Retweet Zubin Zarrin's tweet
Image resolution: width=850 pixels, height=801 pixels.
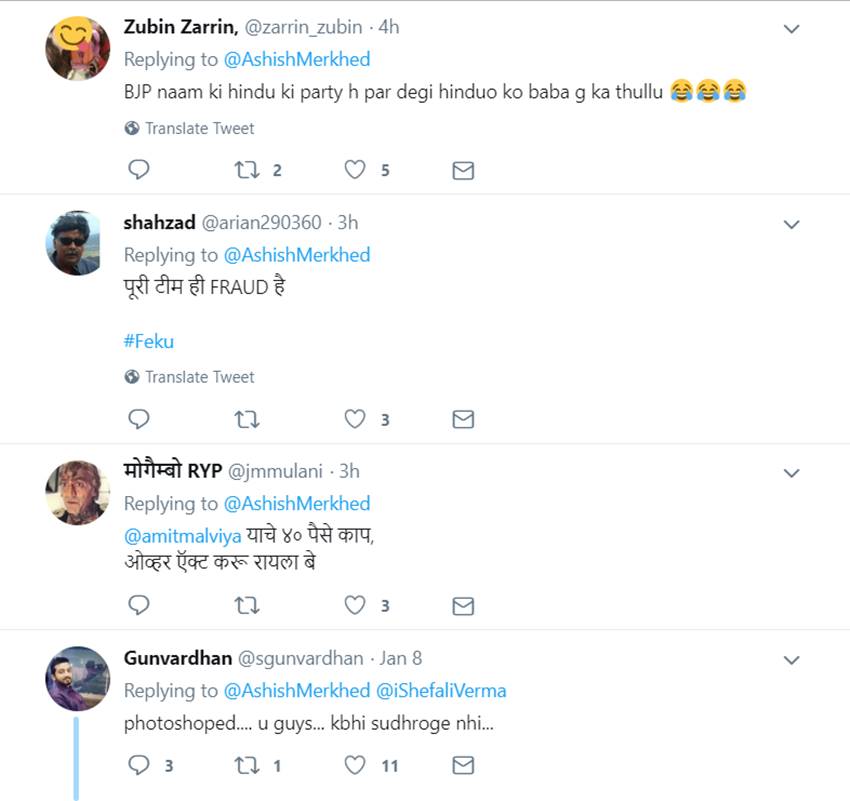(x=246, y=170)
